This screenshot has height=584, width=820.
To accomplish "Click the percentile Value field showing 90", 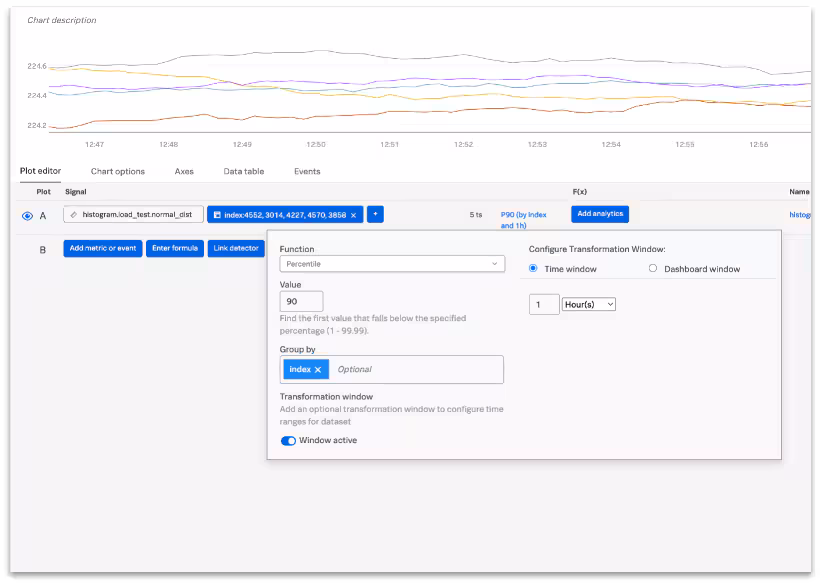I will pos(300,301).
